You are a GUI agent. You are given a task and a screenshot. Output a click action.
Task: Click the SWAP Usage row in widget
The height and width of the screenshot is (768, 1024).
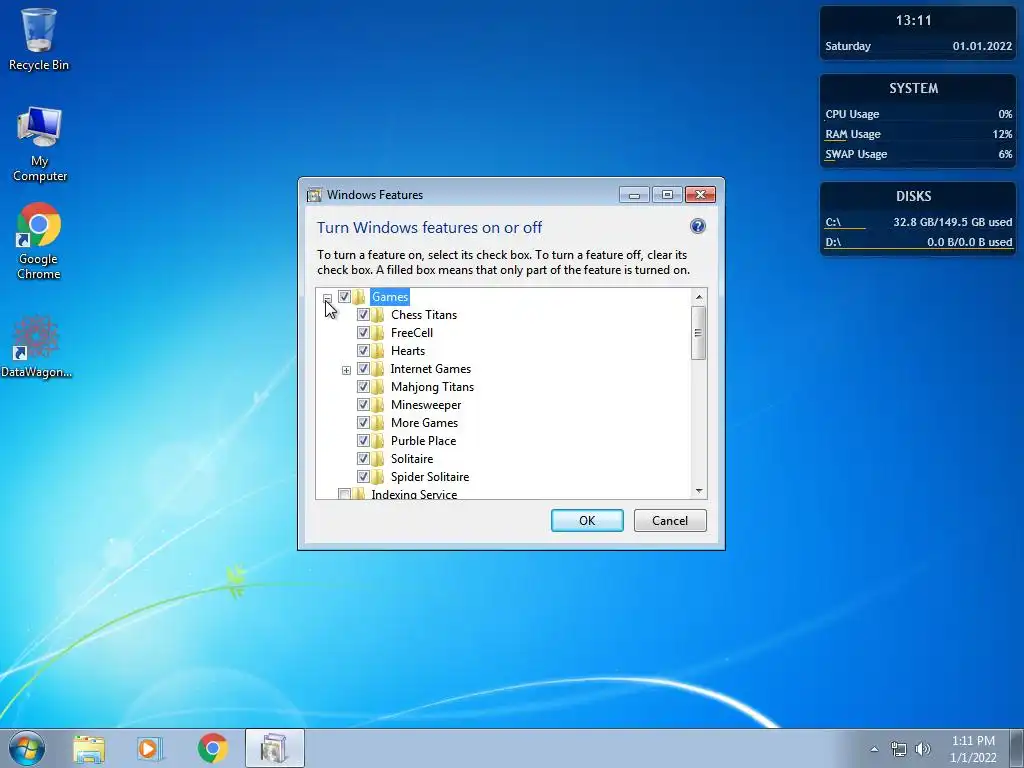[918, 154]
